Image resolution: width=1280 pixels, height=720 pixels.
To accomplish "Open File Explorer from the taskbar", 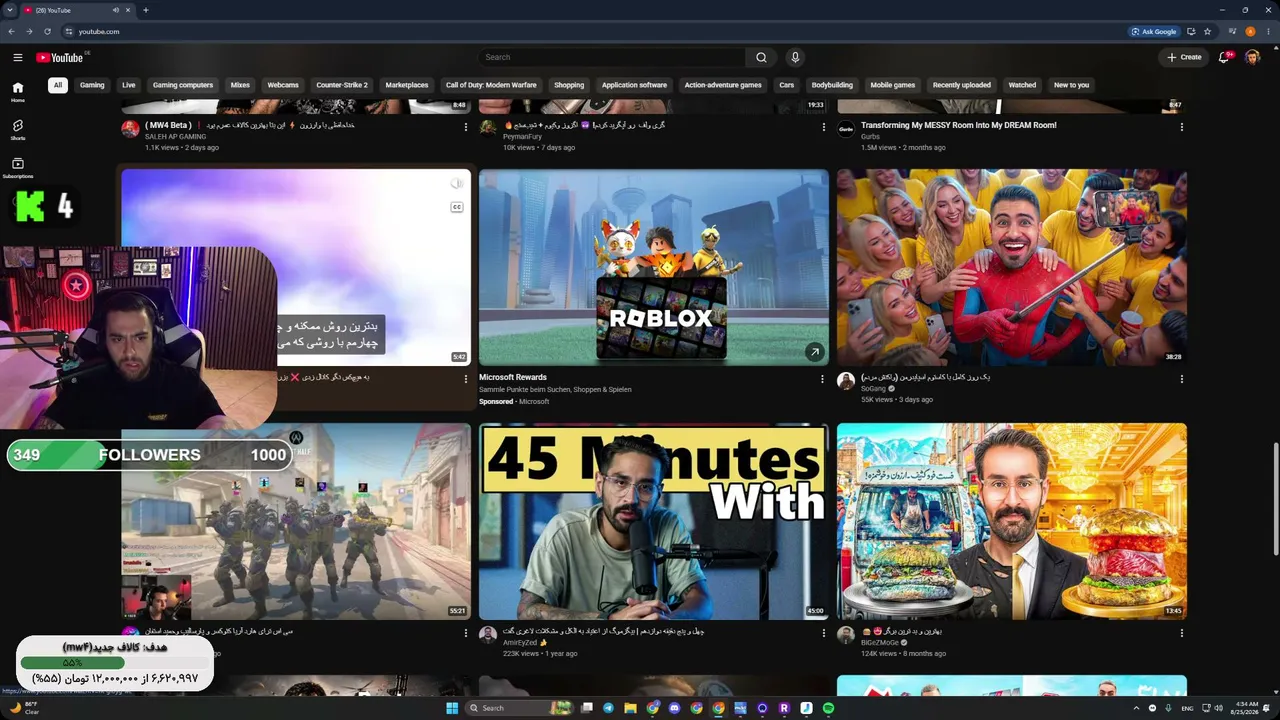I will point(631,708).
